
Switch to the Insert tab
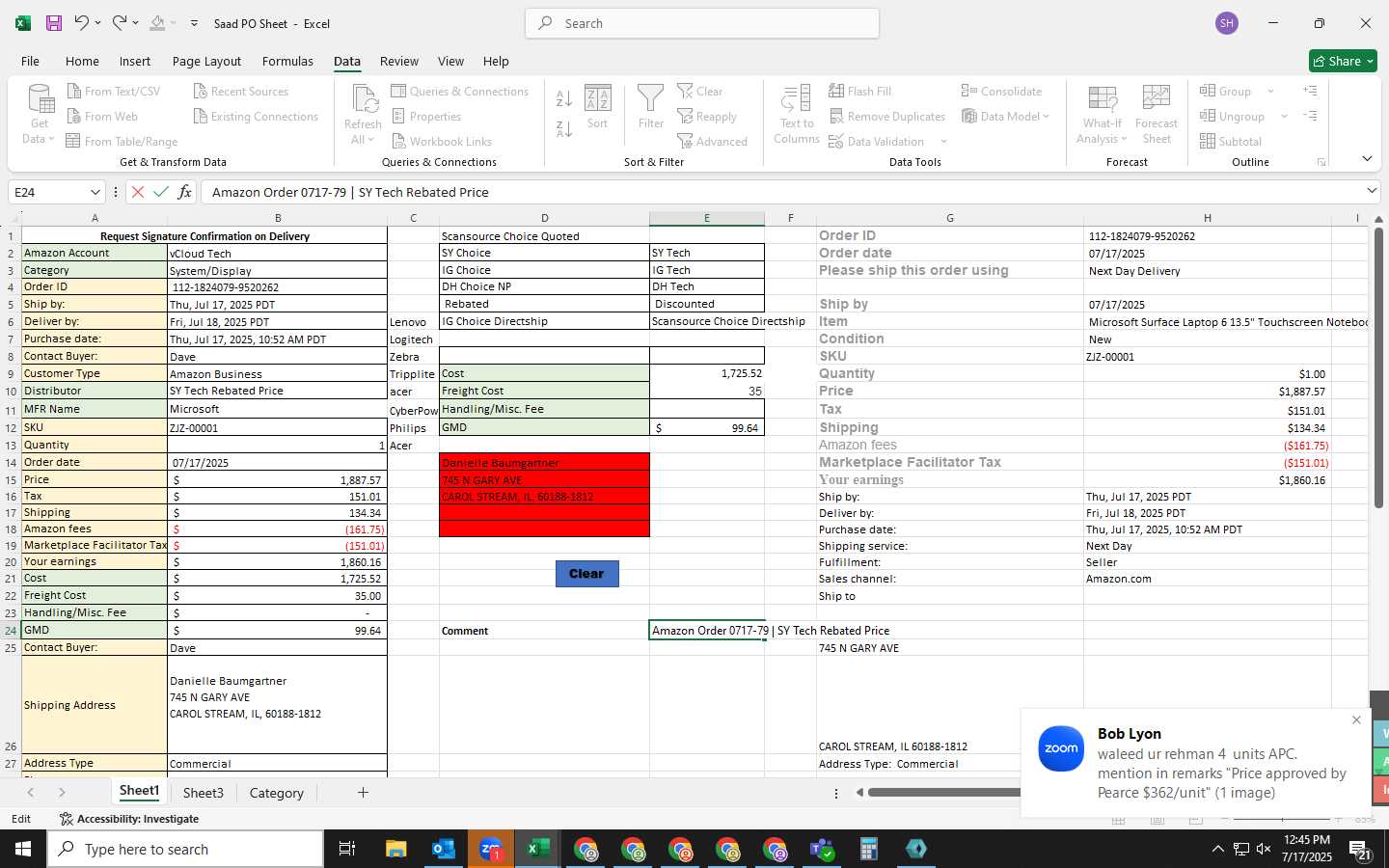click(135, 61)
